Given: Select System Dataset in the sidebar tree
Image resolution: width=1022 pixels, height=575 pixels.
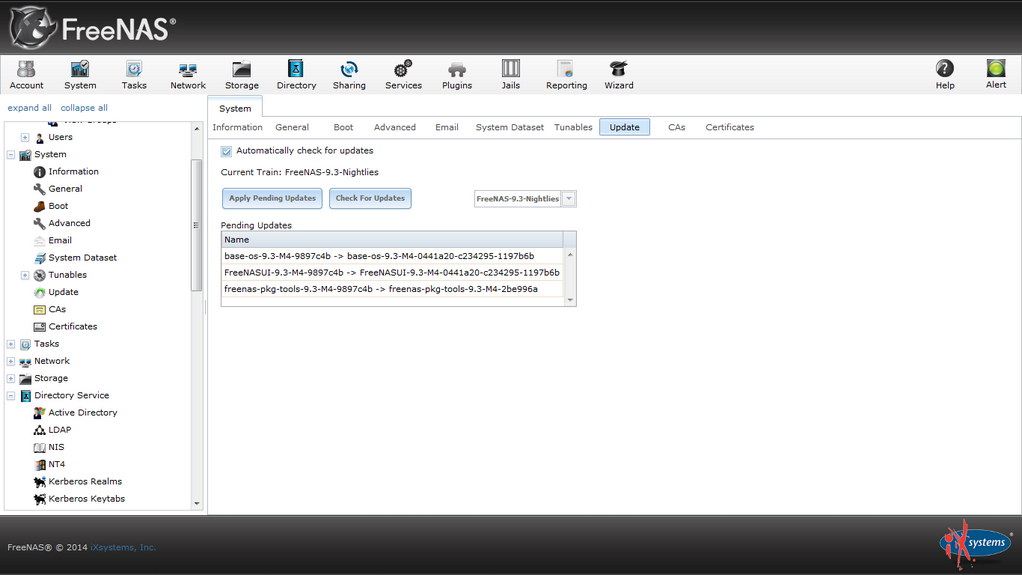Looking at the screenshot, I should 75,258.
